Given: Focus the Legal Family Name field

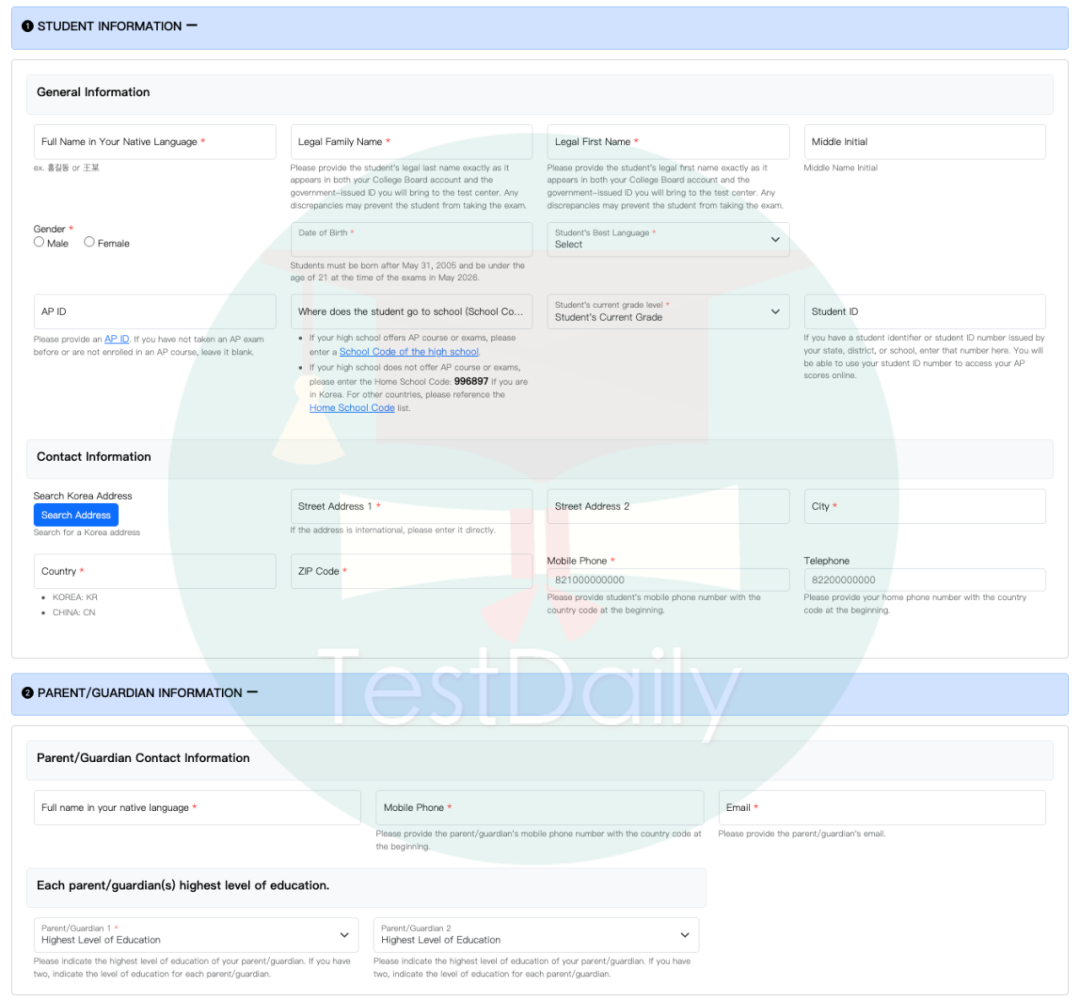Looking at the screenshot, I should pyautogui.click(x=411, y=142).
